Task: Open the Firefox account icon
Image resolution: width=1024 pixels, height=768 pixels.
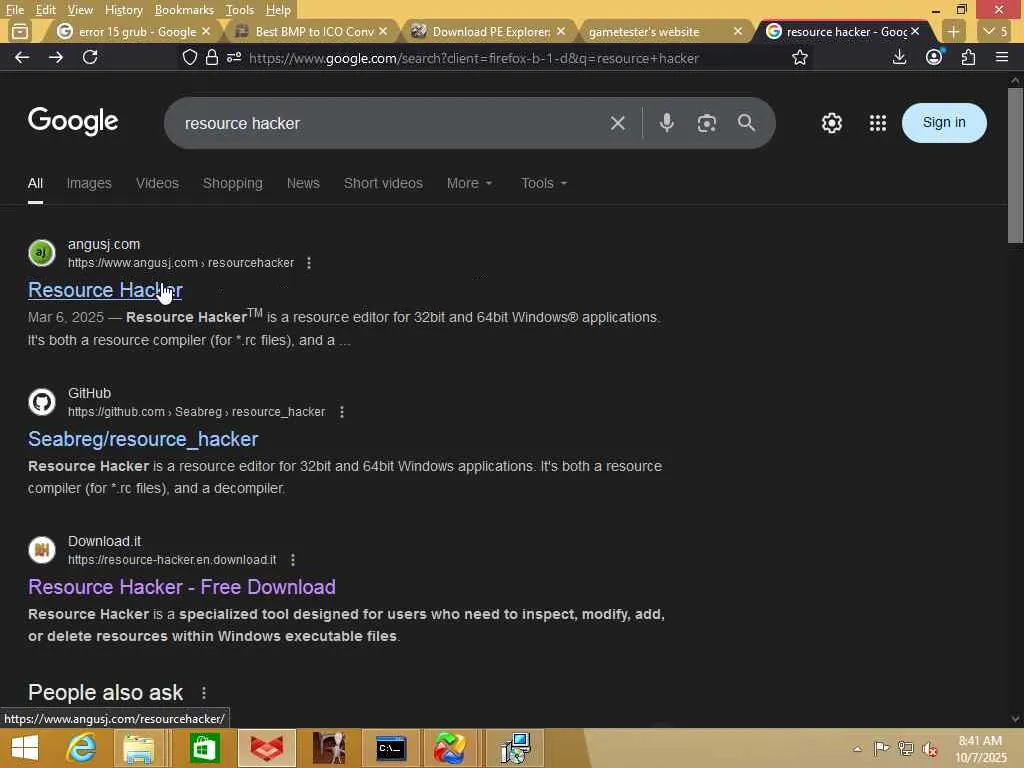Action: 934,57
